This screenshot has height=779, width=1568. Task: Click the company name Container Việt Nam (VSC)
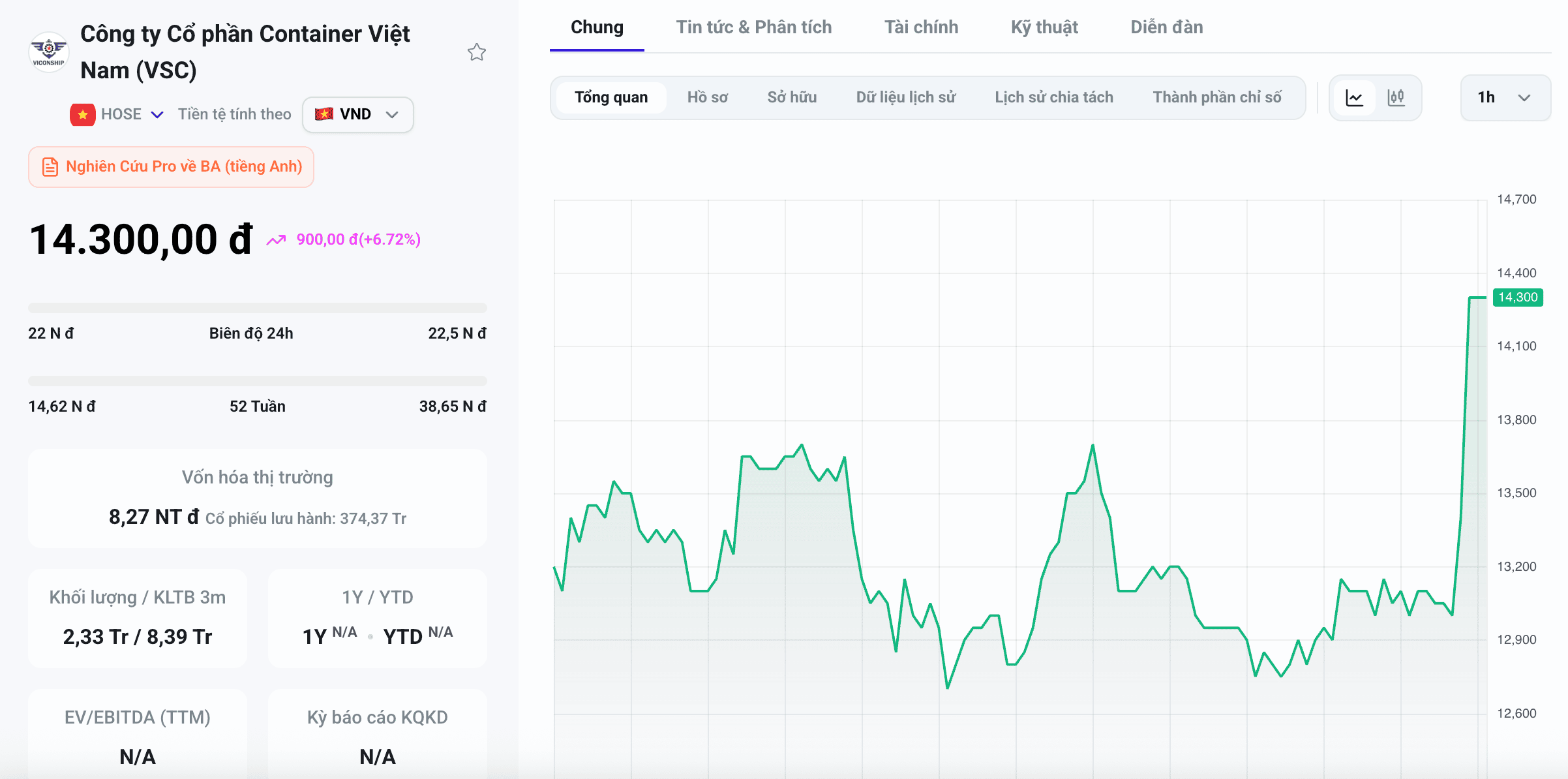pos(245,52)
